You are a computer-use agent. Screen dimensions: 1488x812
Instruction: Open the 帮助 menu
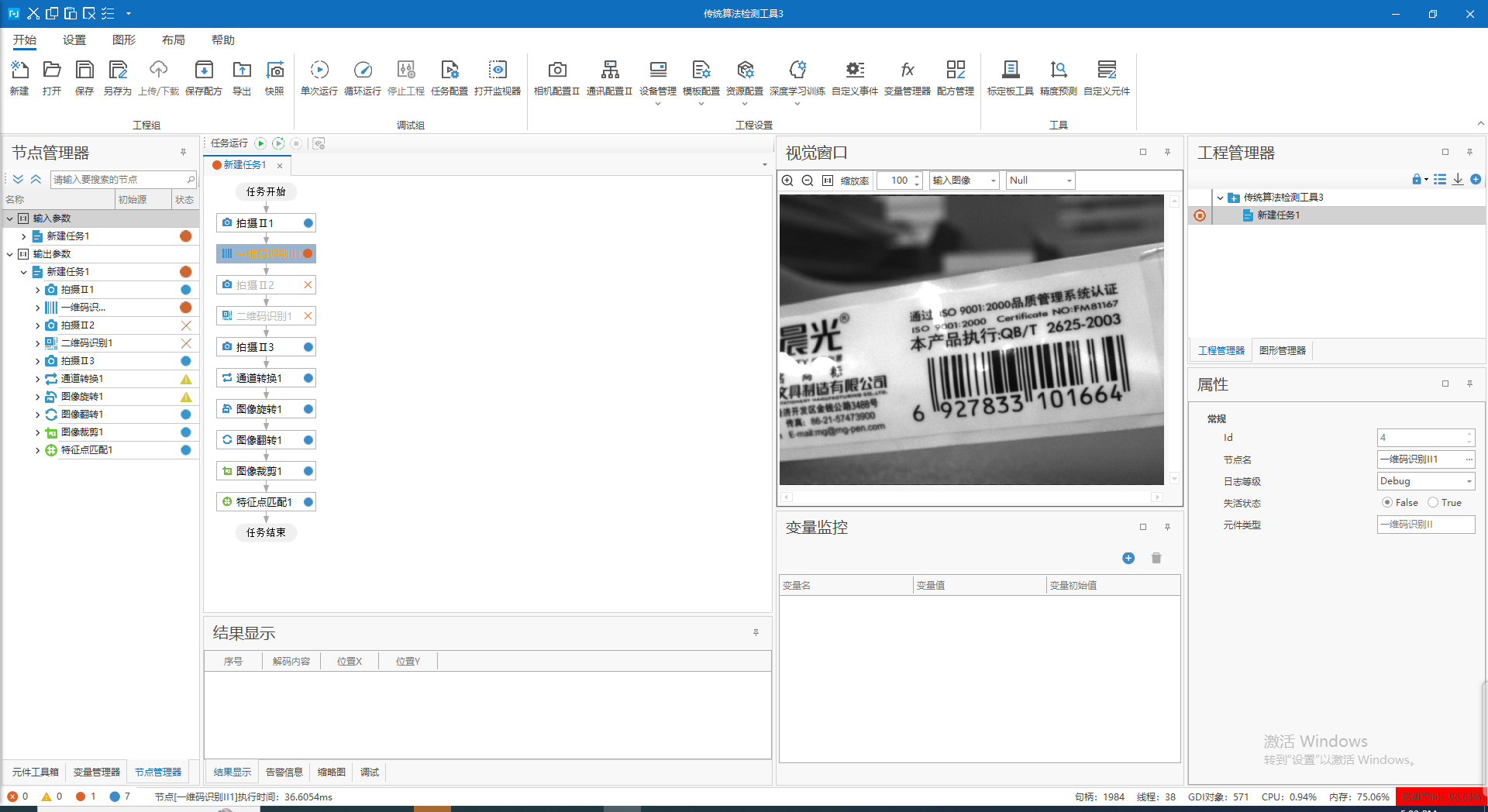tap(223, 40)
